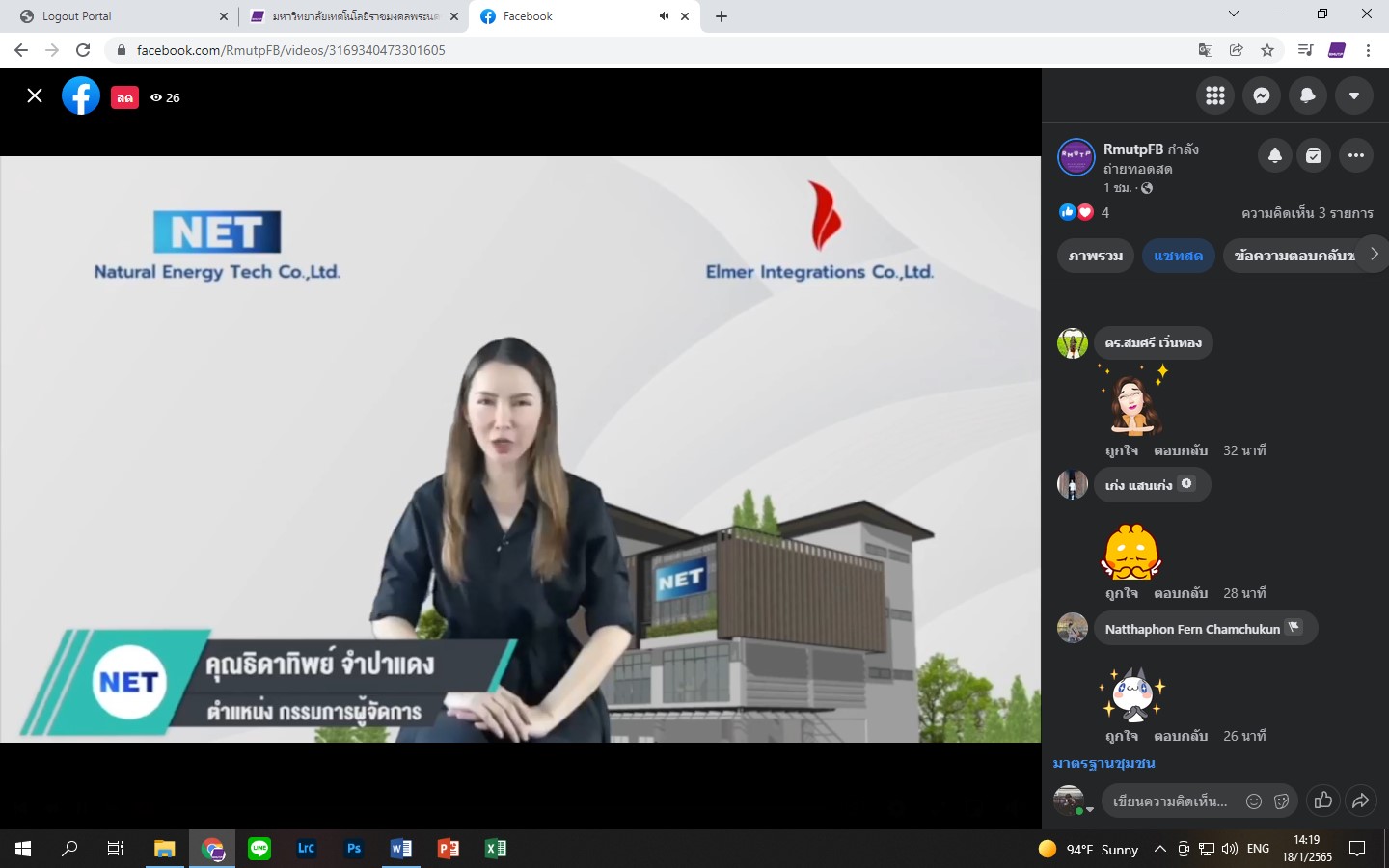Click the save video icon
The width and height of the screenshot is (1389, 868).
pos(1314,155)
